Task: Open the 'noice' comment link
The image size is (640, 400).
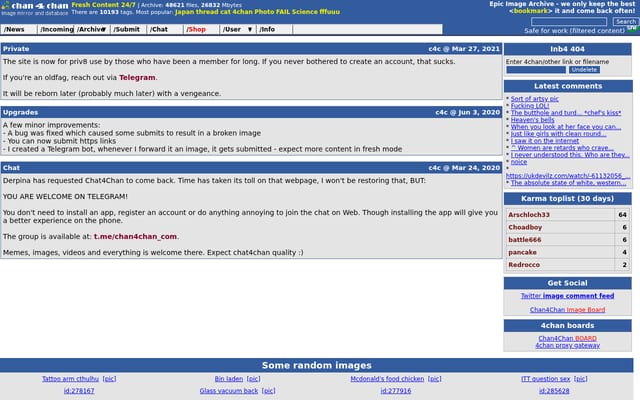Action: point(519,162)
